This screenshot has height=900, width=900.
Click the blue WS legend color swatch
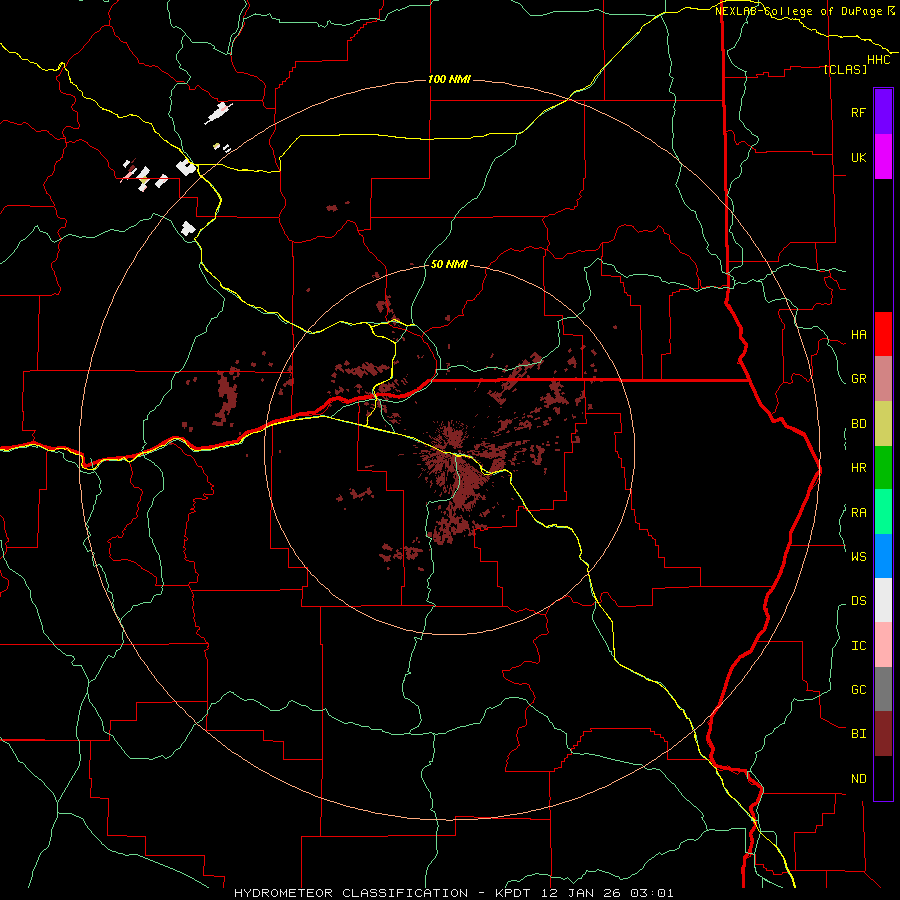pyautogui.click(x=883, y=556)
